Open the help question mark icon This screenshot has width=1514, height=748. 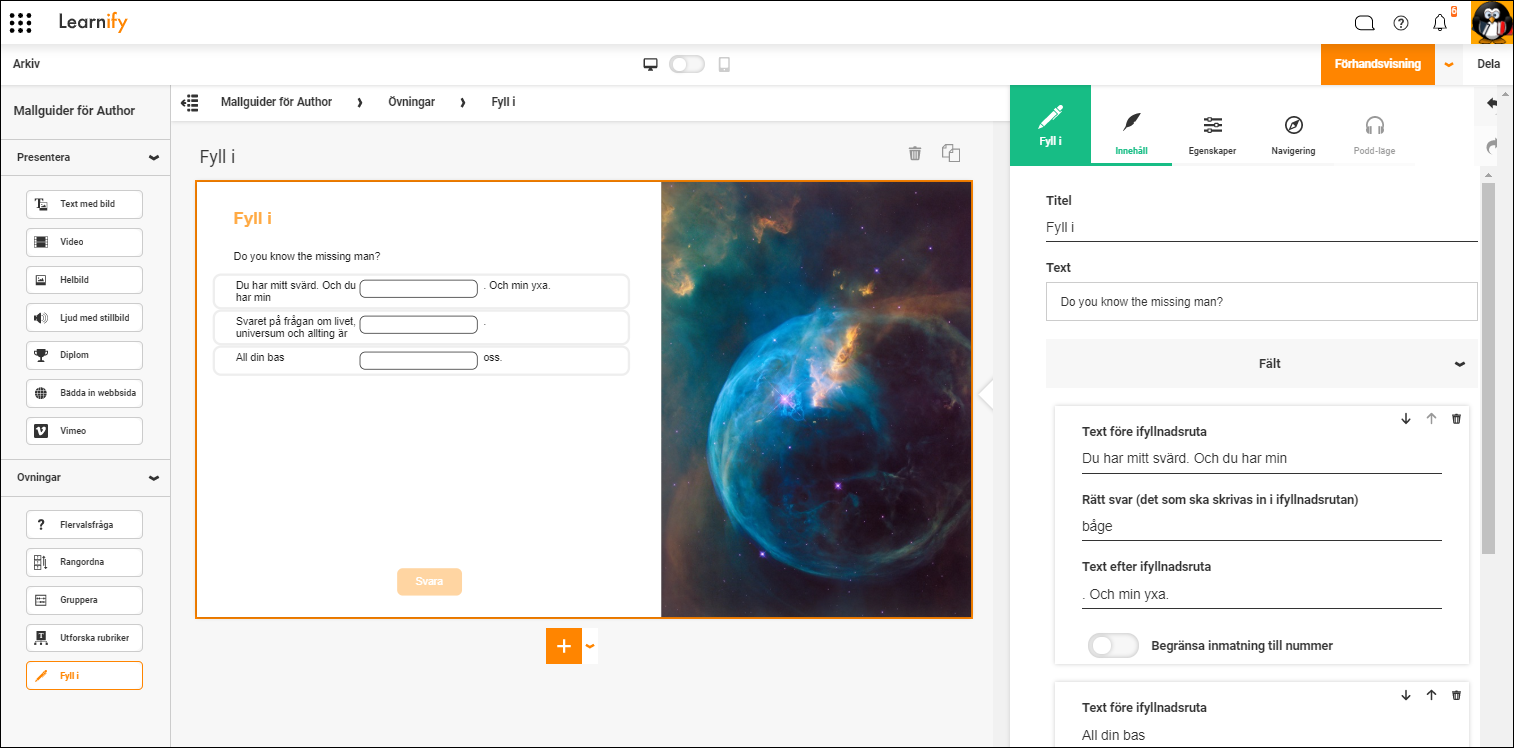point(1401,23)
